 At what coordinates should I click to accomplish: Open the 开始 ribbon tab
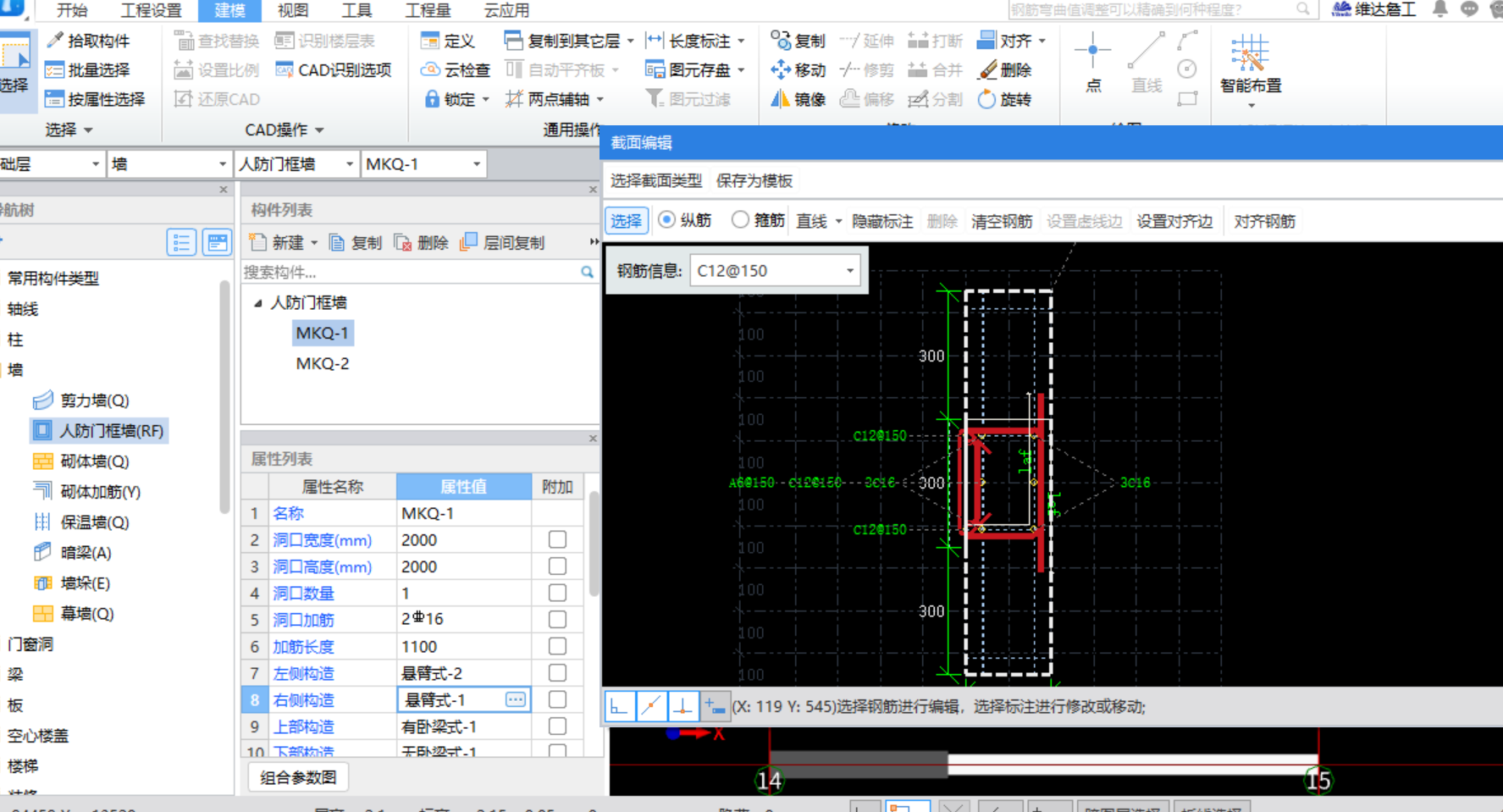72,10
